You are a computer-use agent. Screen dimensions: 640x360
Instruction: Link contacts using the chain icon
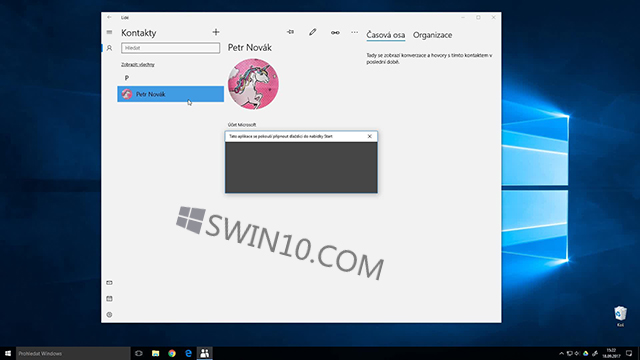[335, 32]
